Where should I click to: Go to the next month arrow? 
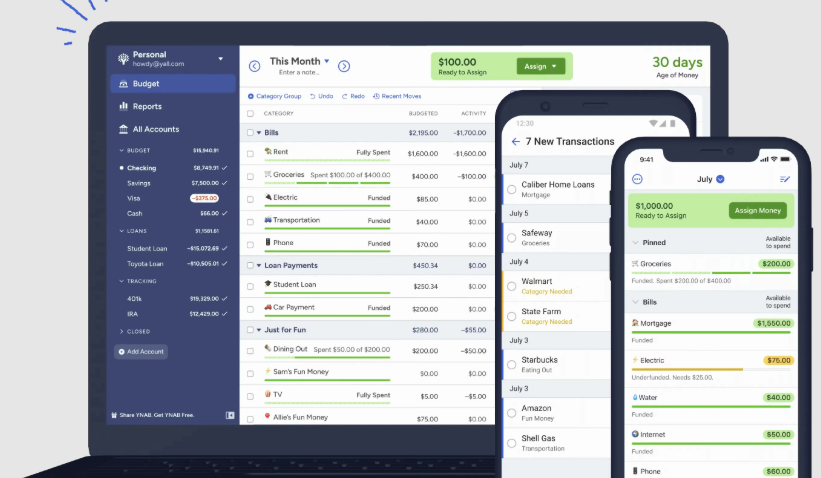[x=344, y=66]
